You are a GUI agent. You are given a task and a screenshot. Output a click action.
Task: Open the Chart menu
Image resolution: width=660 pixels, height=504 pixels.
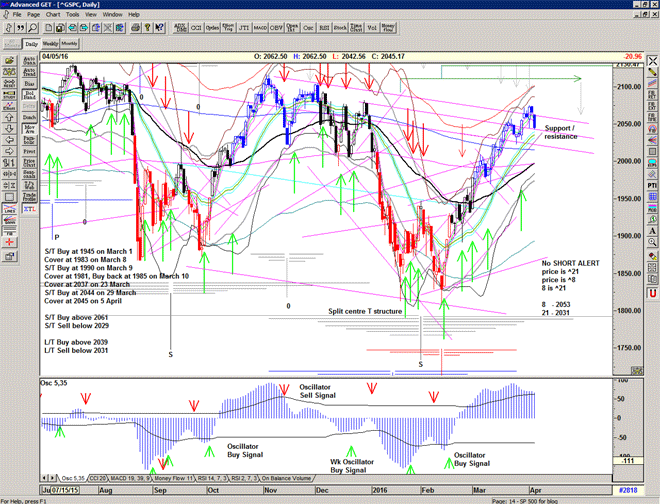point(53,15)
